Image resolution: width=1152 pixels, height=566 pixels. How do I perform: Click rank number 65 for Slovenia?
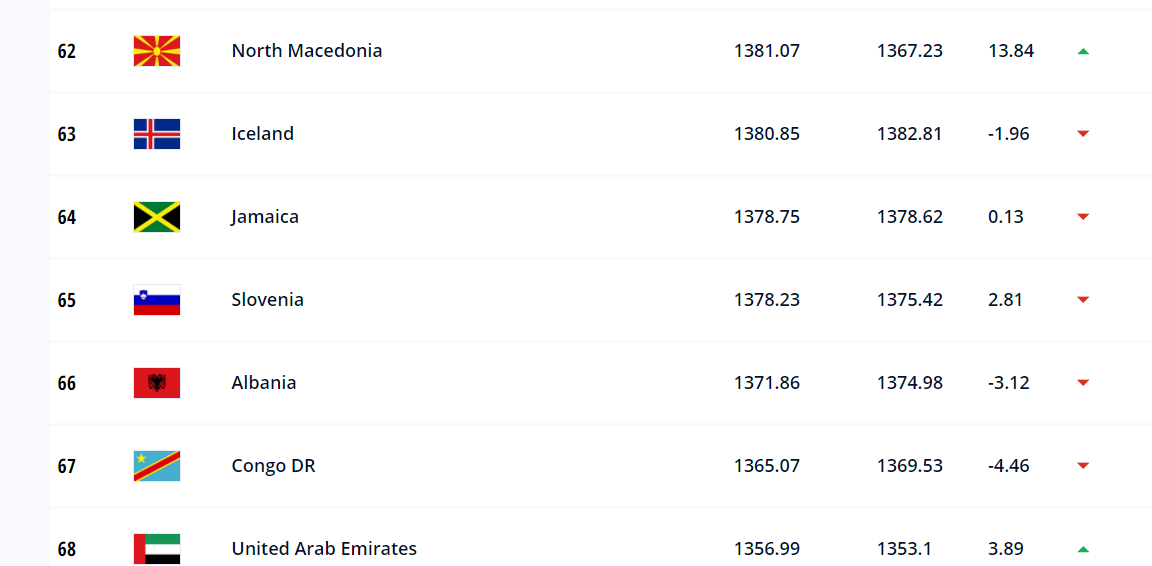[67, 301]
